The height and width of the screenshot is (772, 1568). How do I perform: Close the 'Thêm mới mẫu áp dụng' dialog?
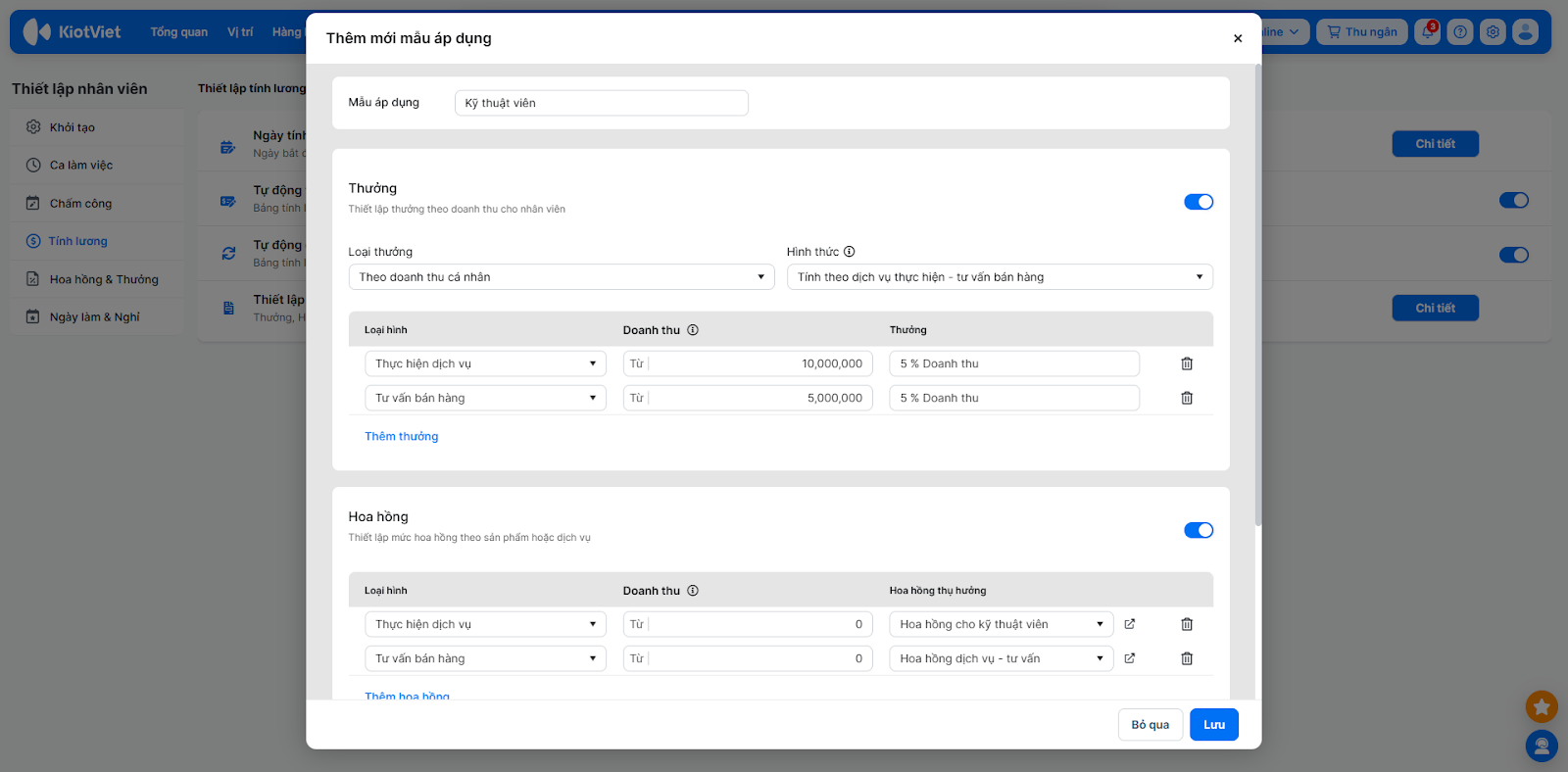point(1238,38)
